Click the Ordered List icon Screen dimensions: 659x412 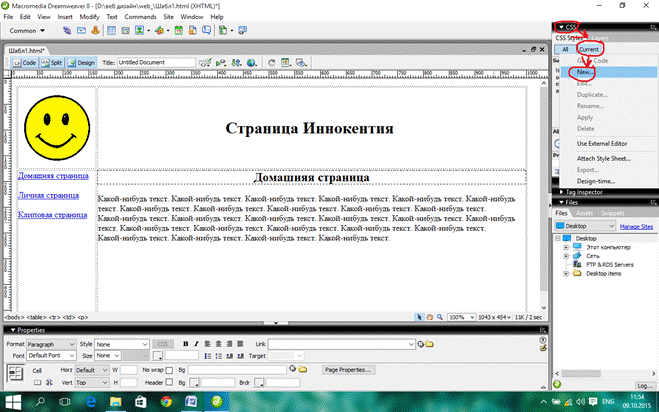[219, 356]
